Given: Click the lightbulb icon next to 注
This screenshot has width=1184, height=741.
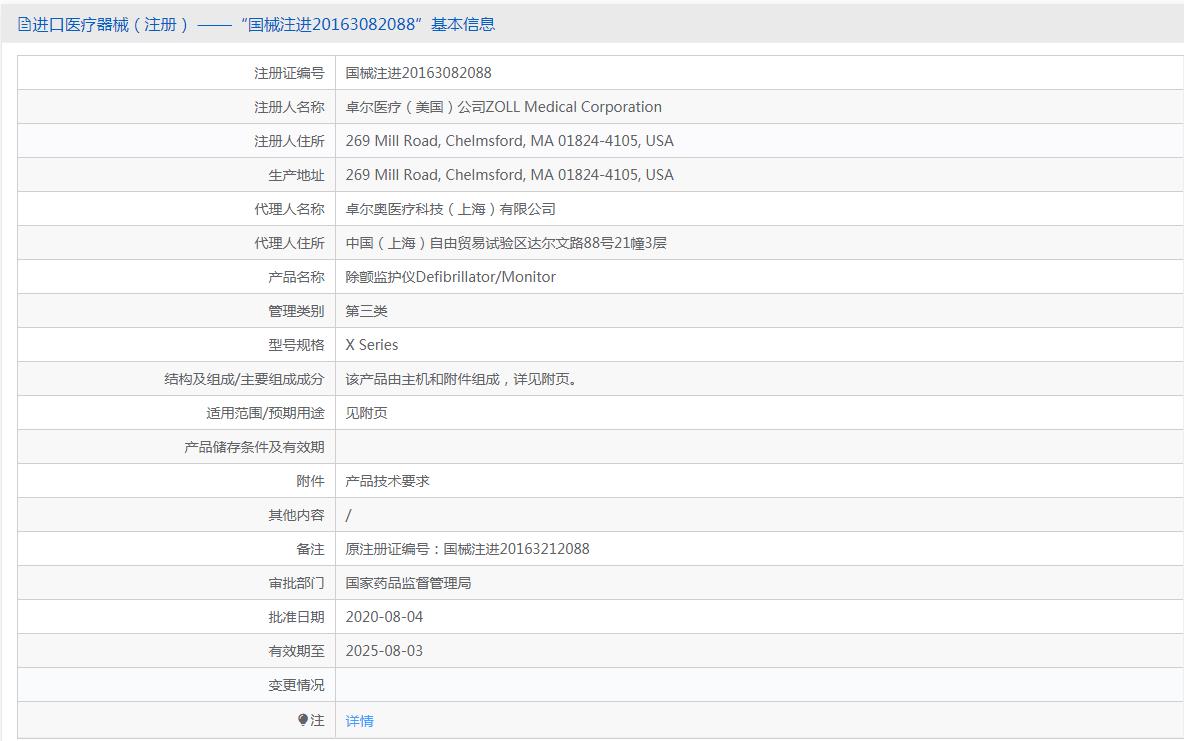Looking at the screenshot, I should pos(303,721).
